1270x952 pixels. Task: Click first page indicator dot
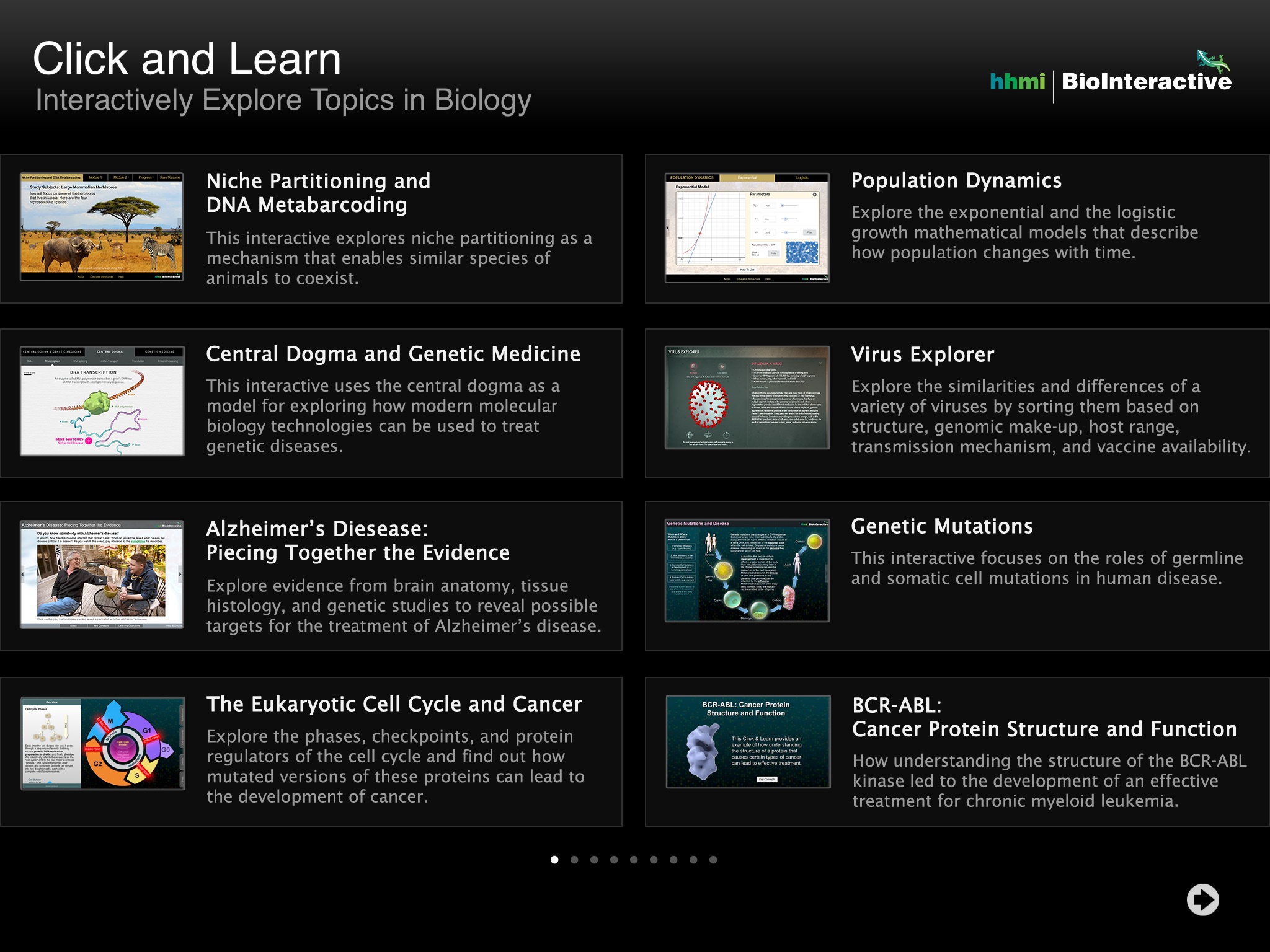click(554, 860)
